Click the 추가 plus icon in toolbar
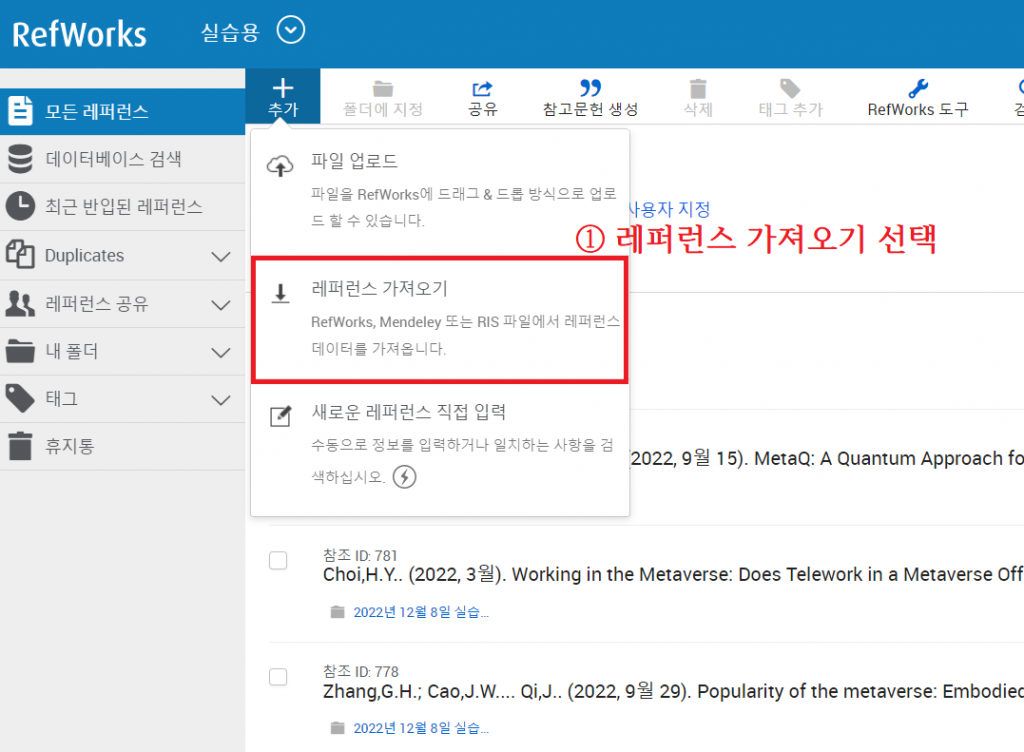 pos(283,88)
